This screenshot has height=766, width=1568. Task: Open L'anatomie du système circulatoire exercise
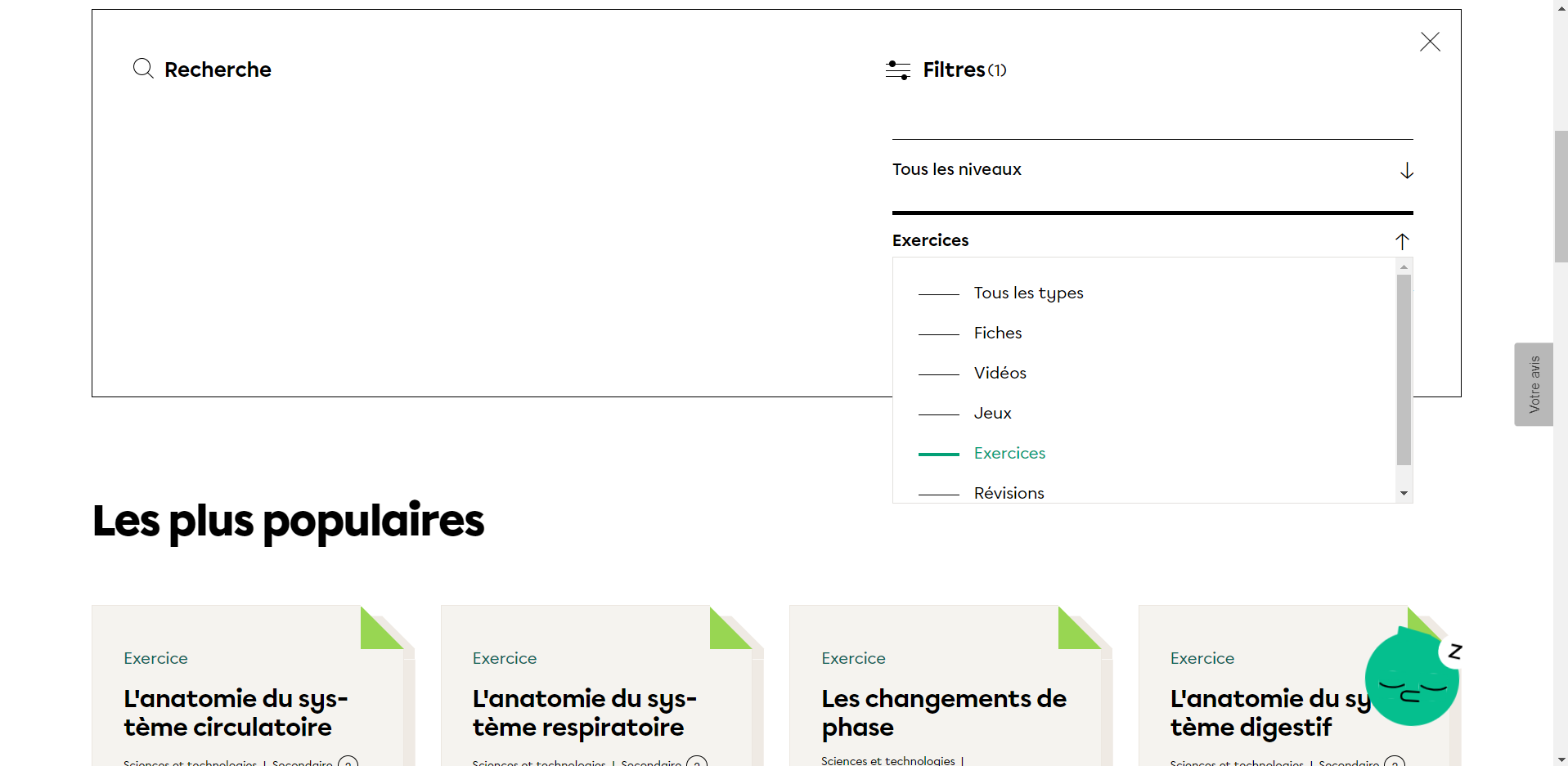point(236,713)
